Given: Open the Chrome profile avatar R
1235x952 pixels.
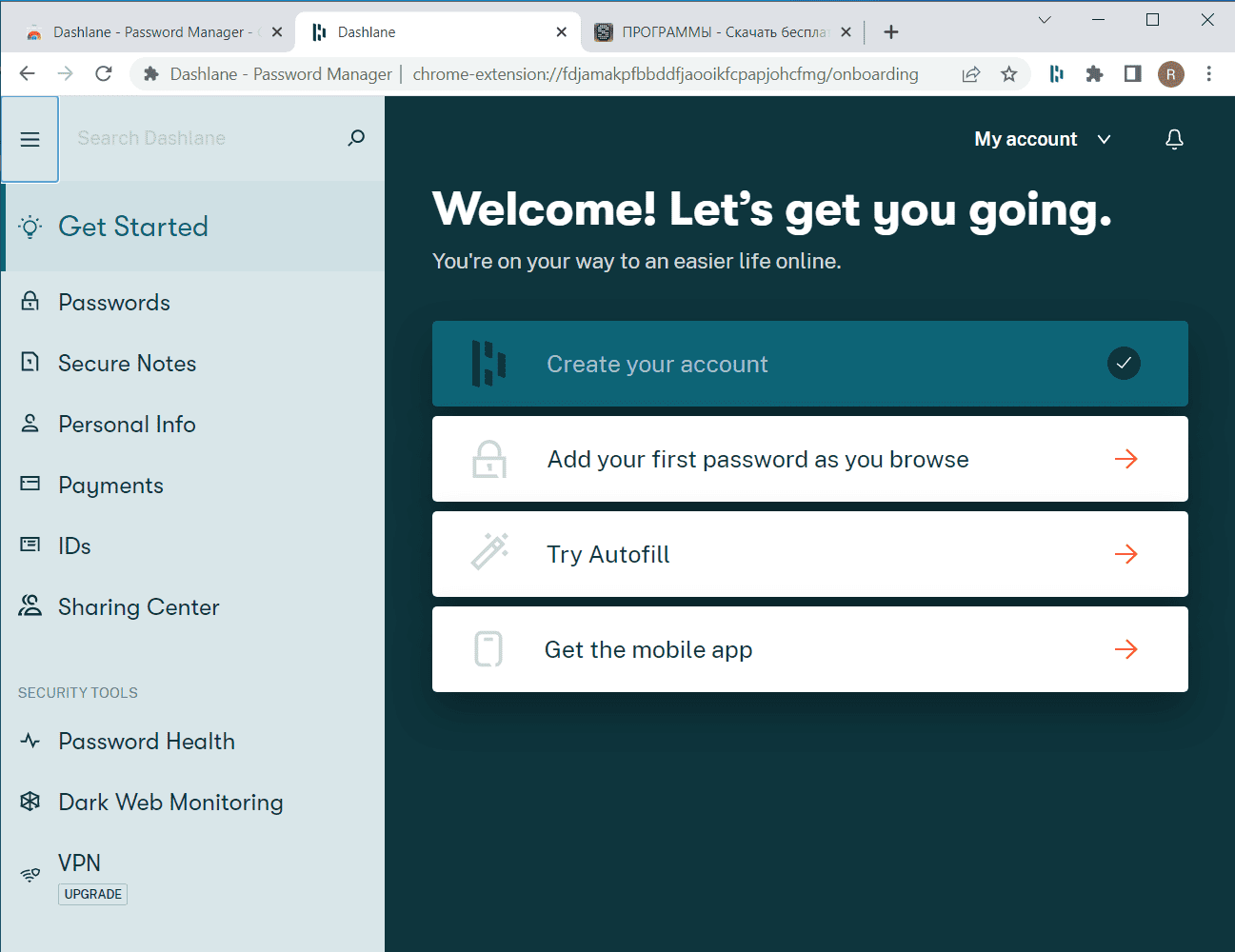Looking at the screenshot, I should [1171, 73].
